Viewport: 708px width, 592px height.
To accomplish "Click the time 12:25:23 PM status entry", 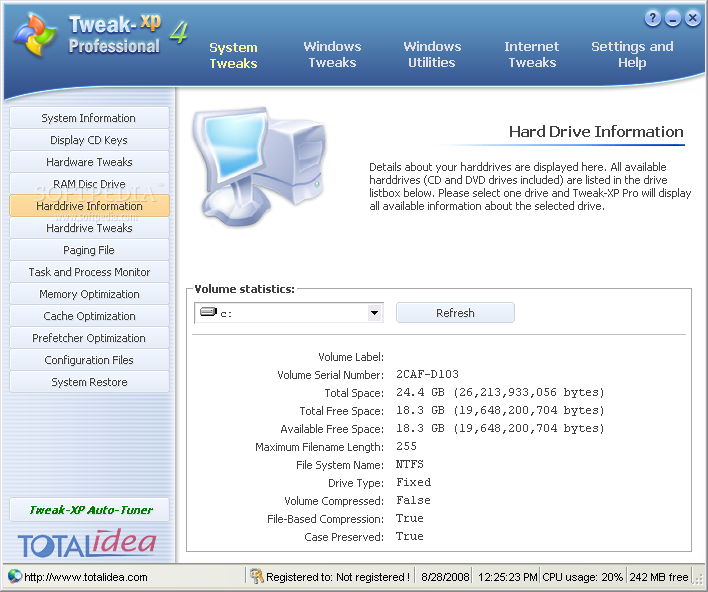I will [507, 577].
